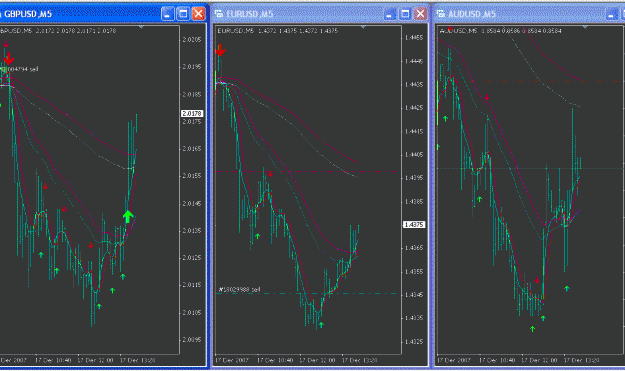Select the chart shift triangle in GBPUSD chart
The height and width of the screenshot is (371, 625).
(x=141, y=27)
